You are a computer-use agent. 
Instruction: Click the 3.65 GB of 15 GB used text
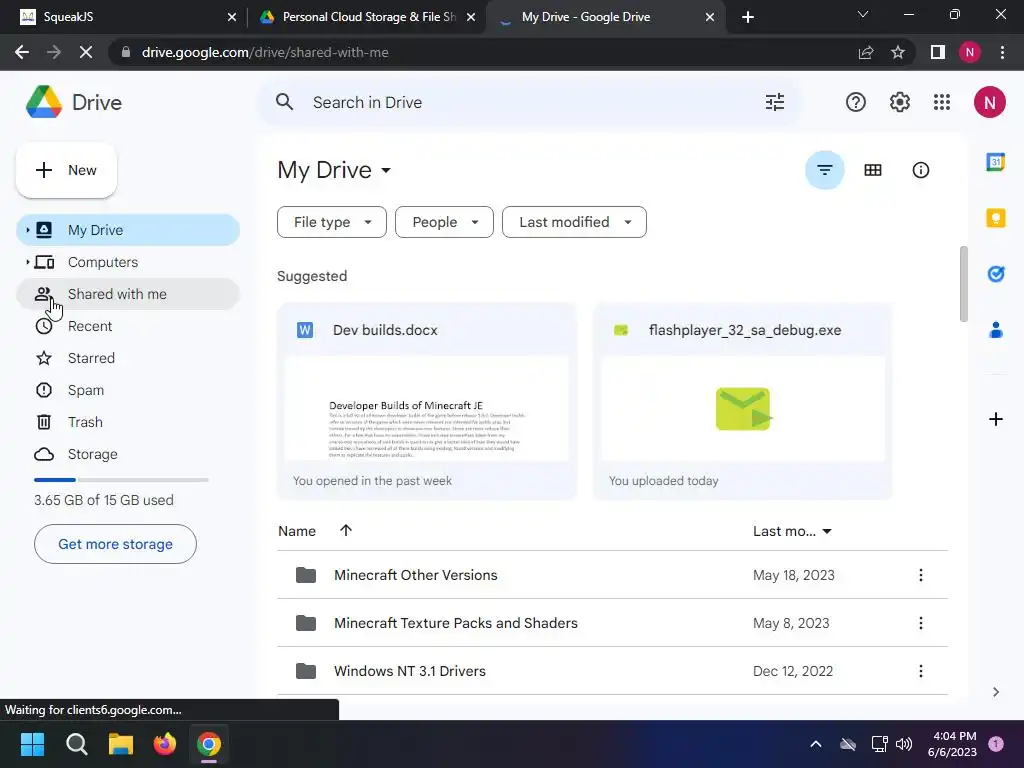click(104, 500)
